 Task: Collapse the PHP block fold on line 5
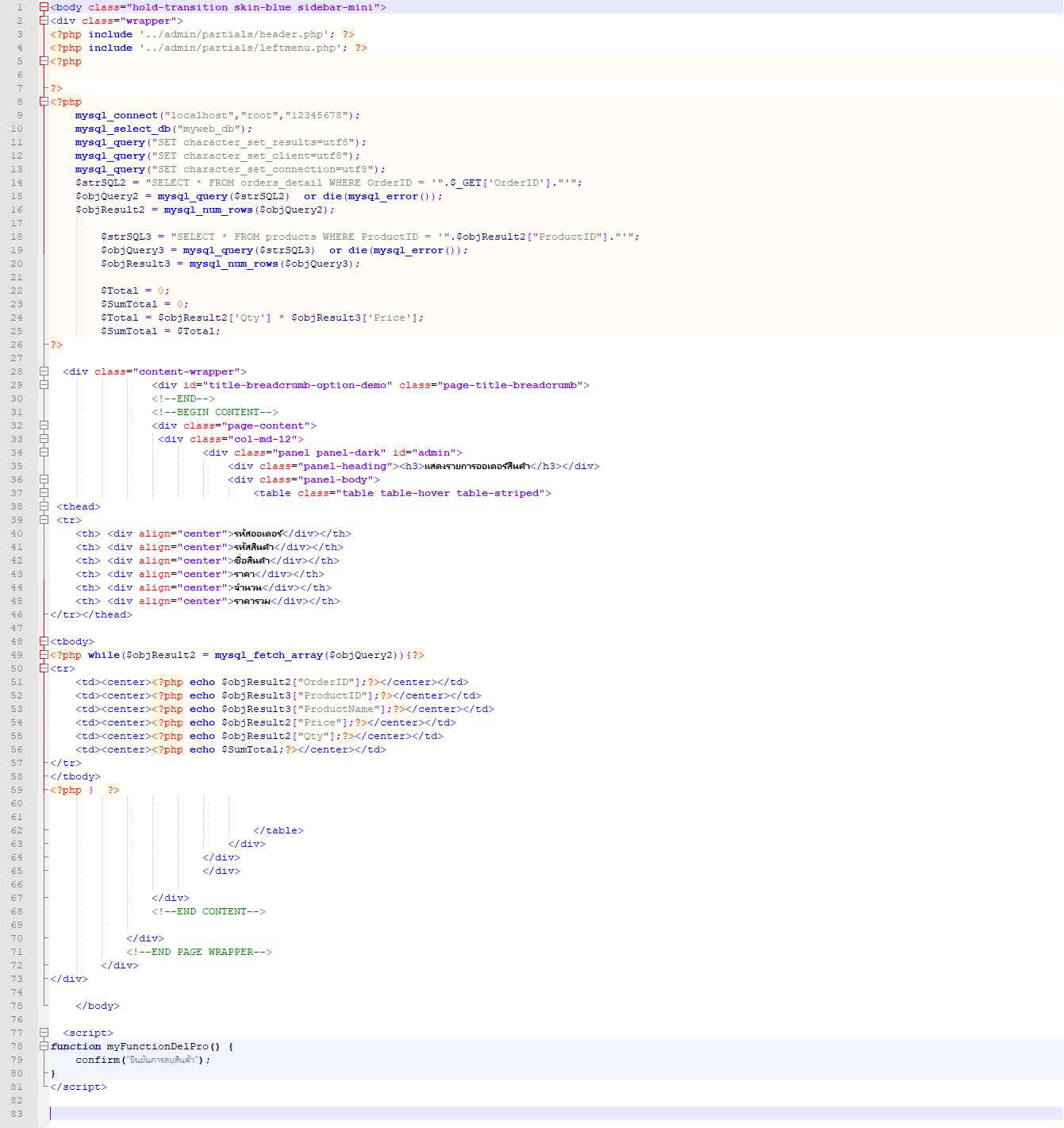tap(44, 61)
